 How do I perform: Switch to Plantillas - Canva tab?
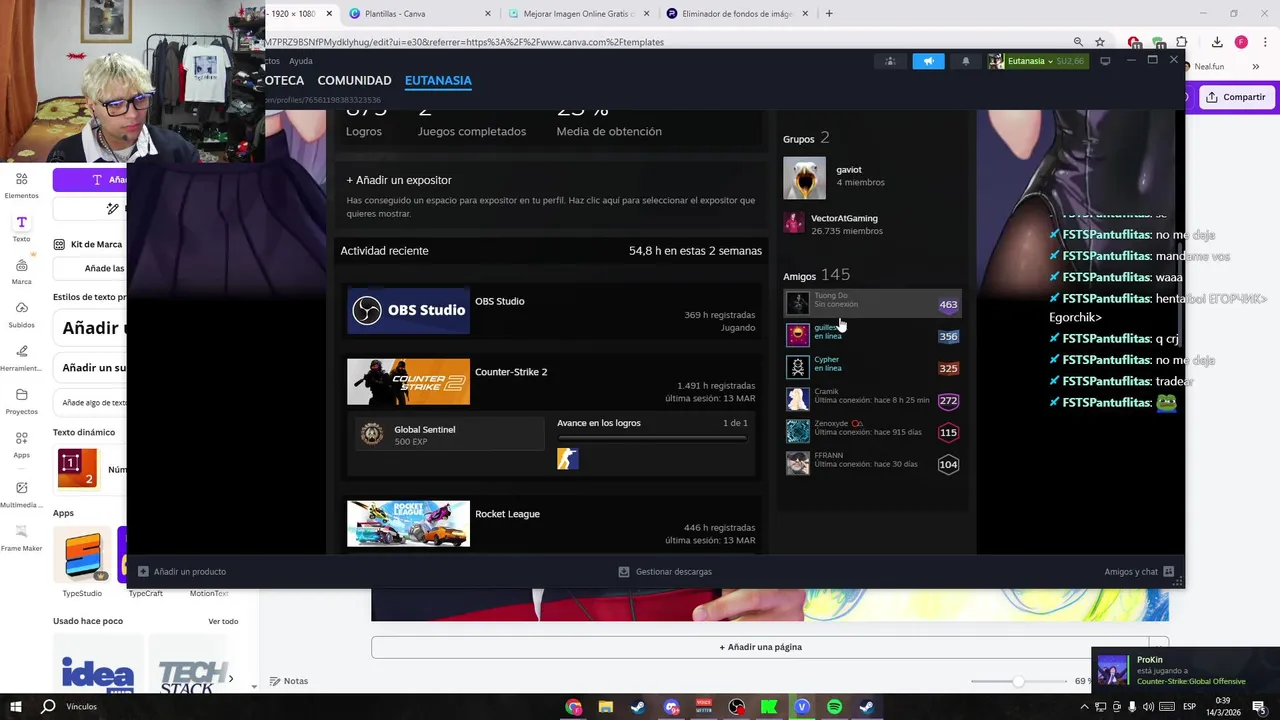[420, 14]
